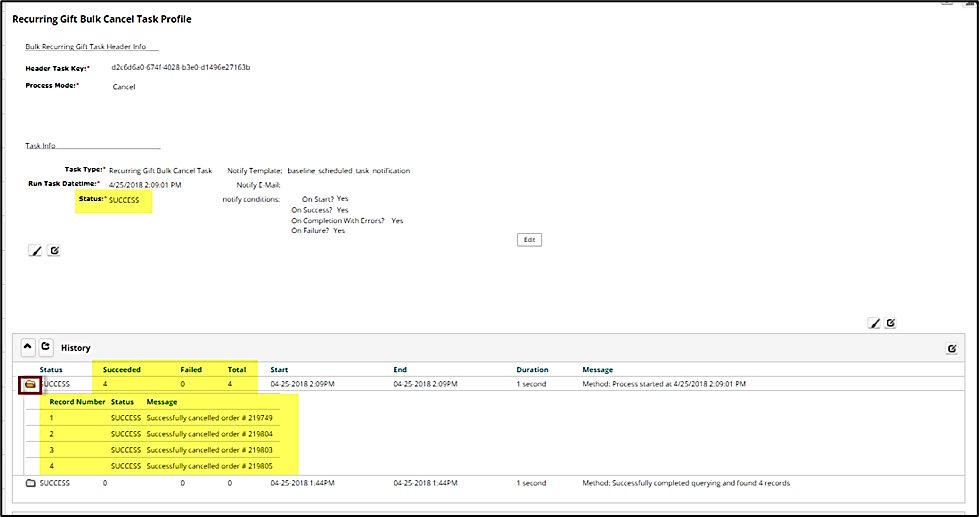Click On Completion With Errors? Yes condition

pyautogui.click(x=347, y=220)
